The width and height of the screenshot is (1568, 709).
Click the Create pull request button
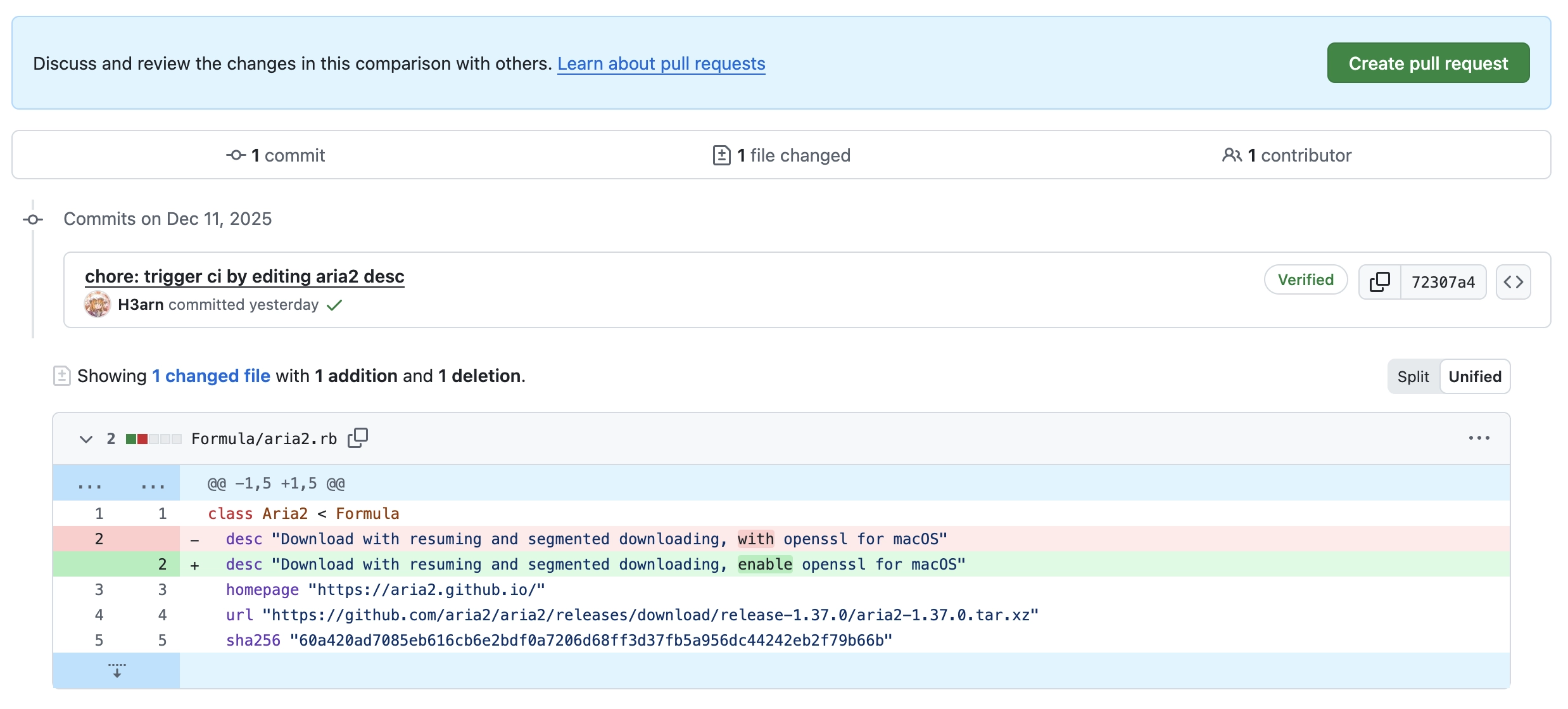(x=1427, y=63)
